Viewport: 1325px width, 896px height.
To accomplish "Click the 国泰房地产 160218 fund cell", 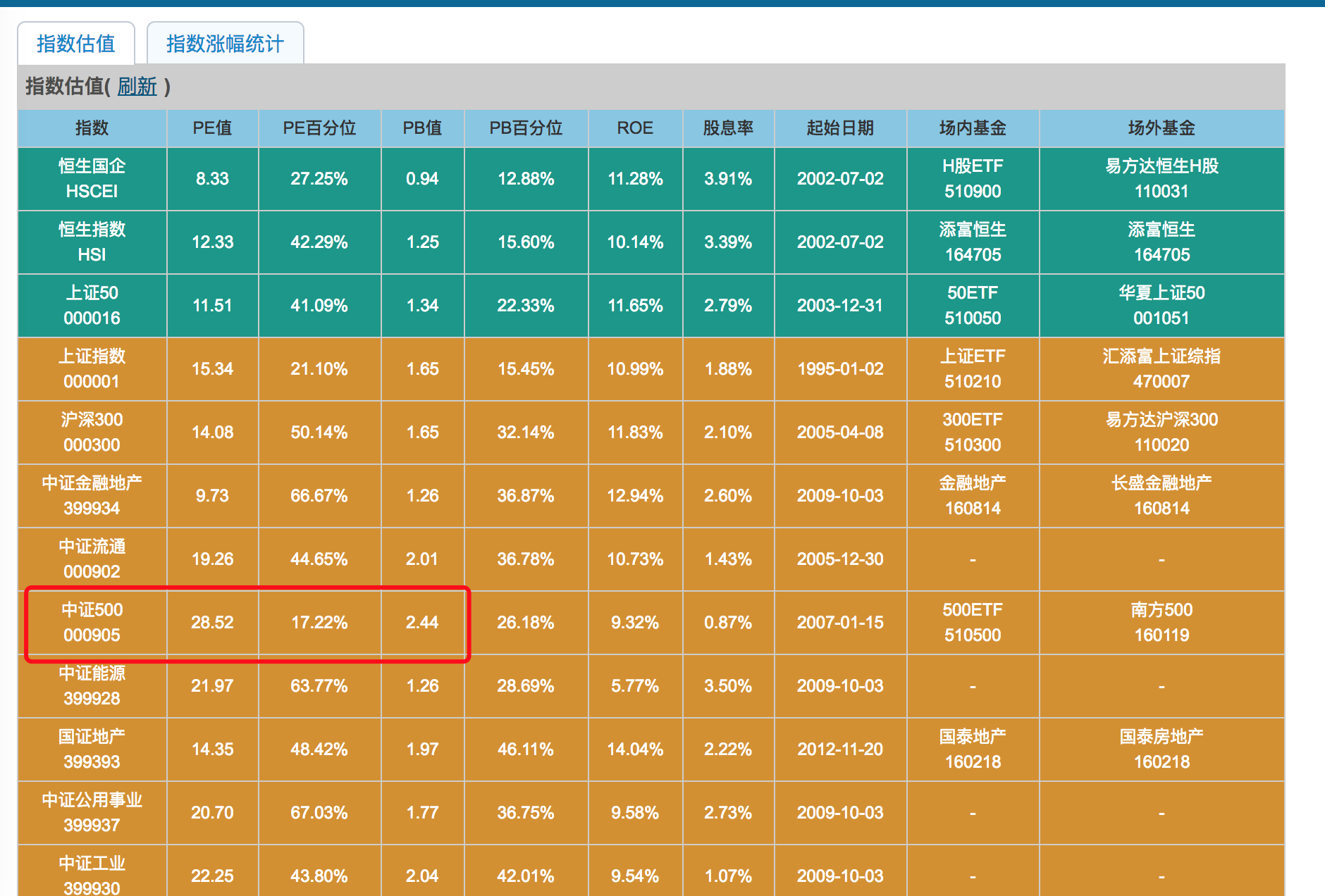I will click(x=1161, y=749).
